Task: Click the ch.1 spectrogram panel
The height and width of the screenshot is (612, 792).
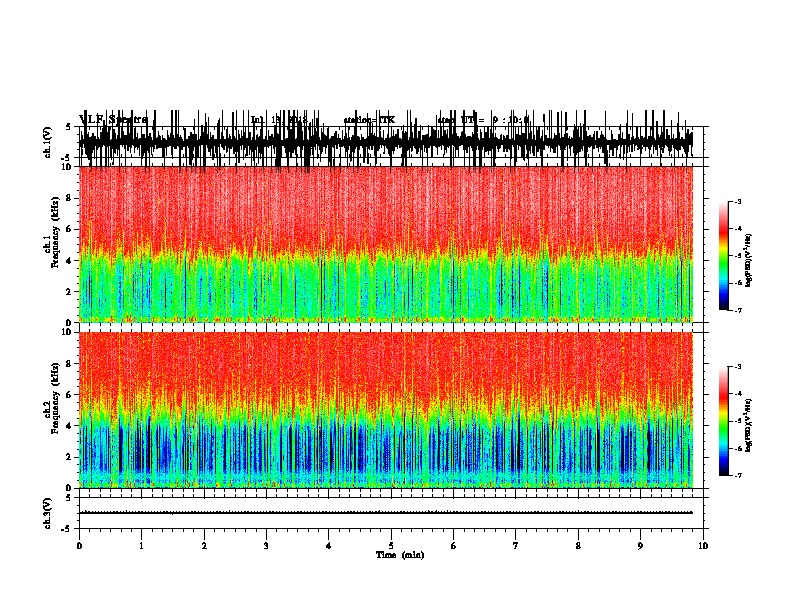Action: pos(386,244)
